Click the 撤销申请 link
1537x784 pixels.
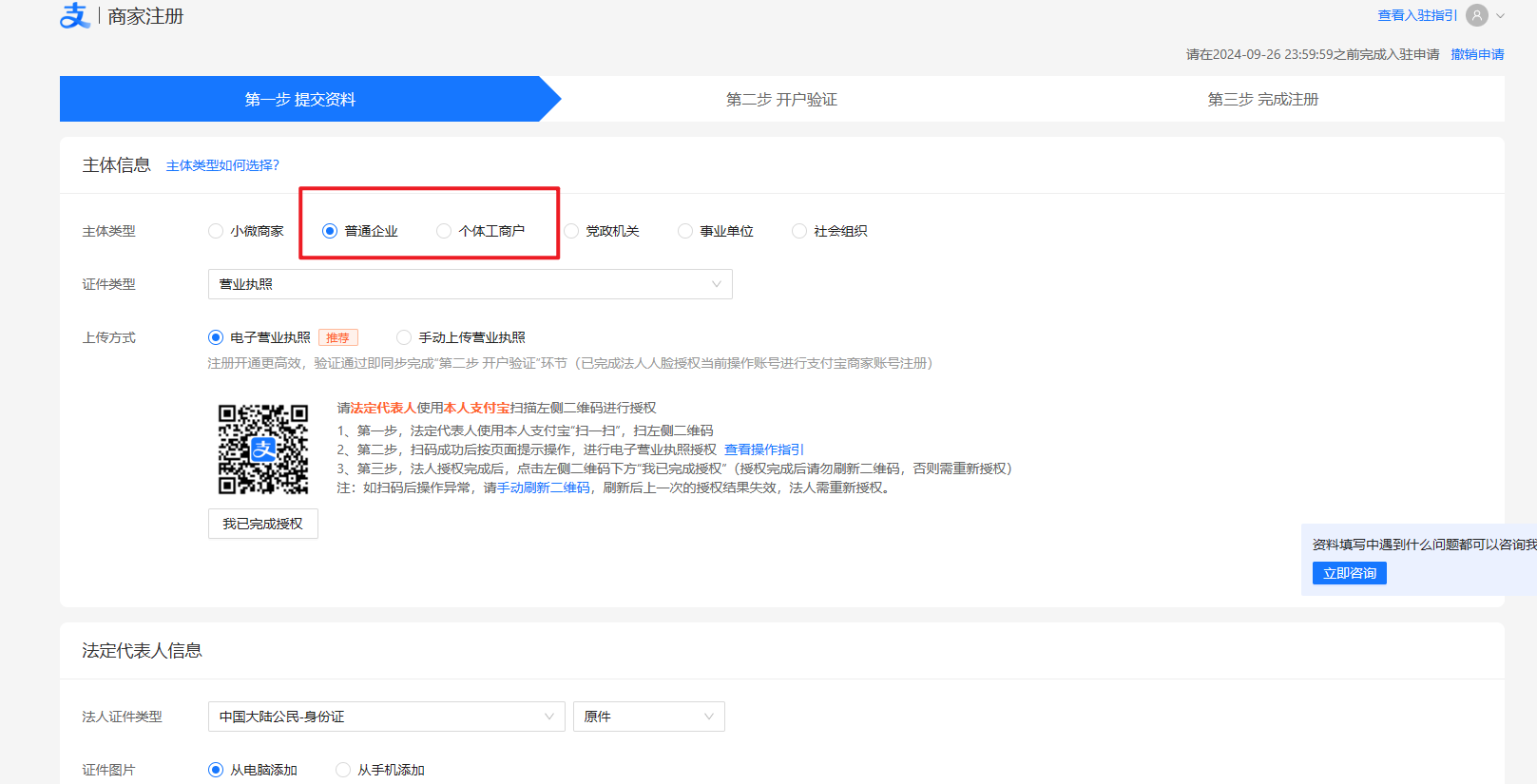coord(1477,54)
